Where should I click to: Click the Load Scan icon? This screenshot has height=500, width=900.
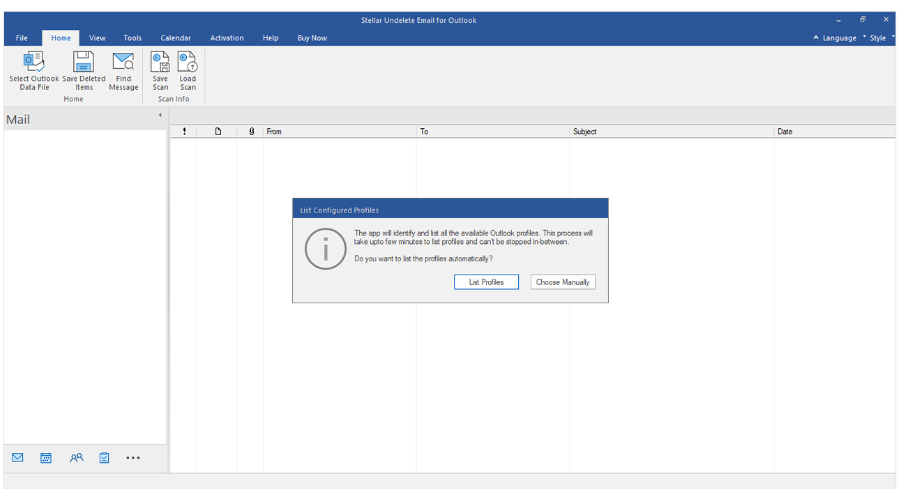[188, 71]
